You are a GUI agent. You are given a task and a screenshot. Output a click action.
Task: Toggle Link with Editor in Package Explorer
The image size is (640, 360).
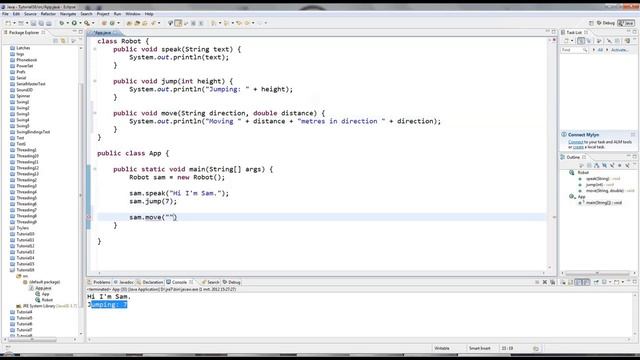(x=63, y=41)
